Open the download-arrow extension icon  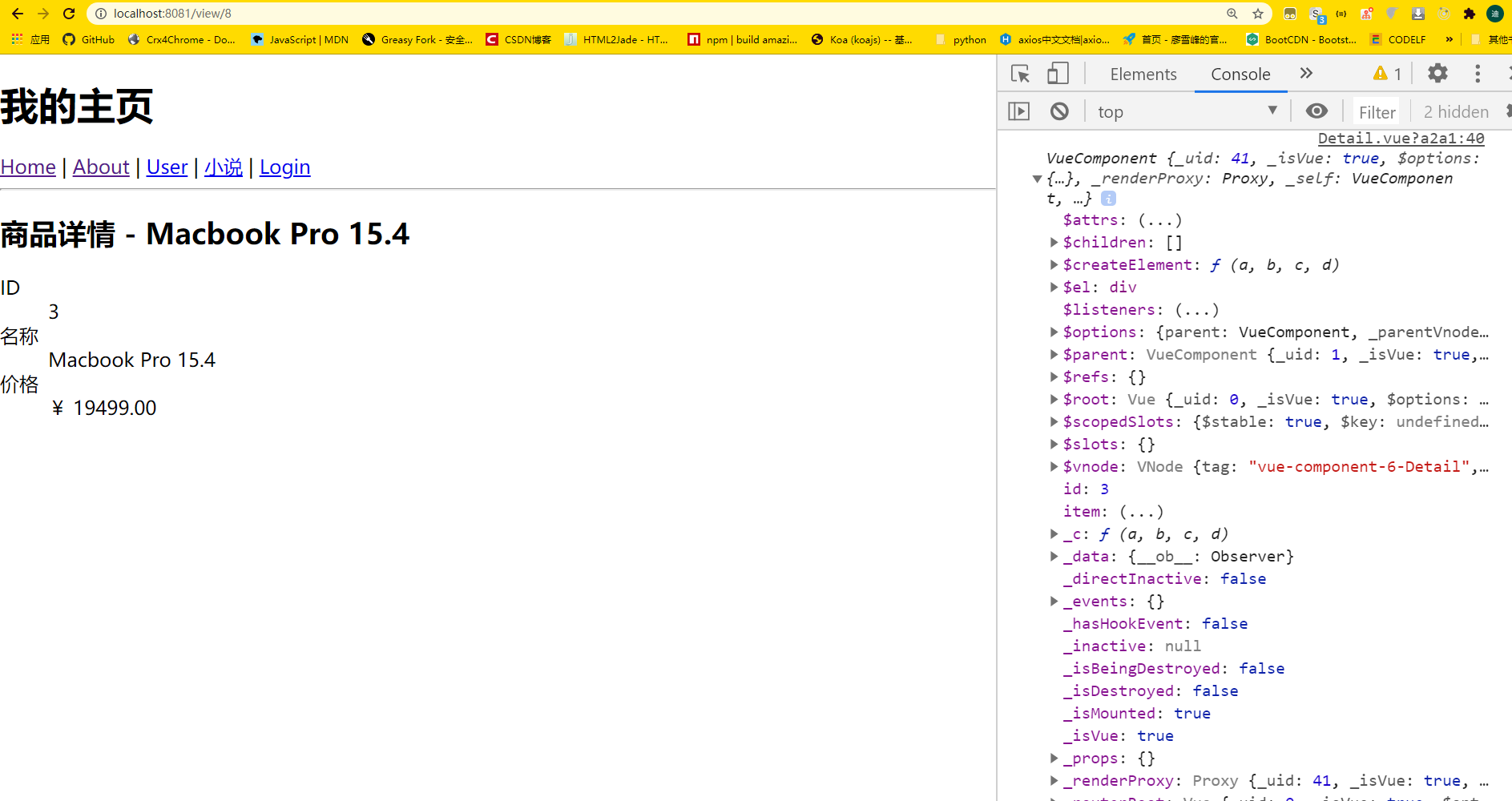point(1417,14)
